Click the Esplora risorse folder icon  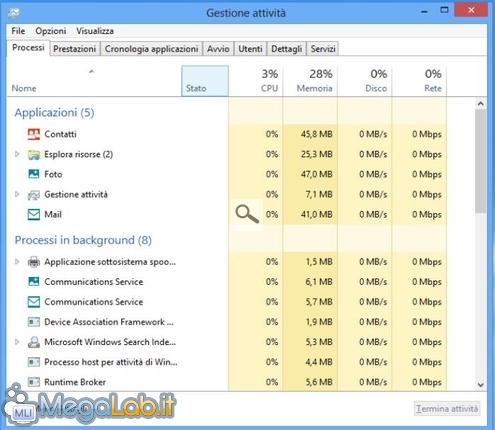[34, 154]
